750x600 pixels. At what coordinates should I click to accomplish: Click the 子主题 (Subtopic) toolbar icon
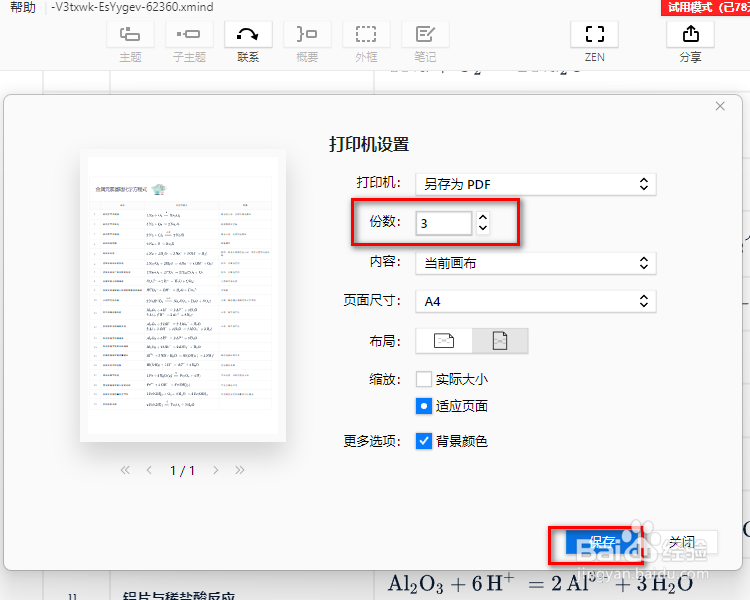point(189,34)
